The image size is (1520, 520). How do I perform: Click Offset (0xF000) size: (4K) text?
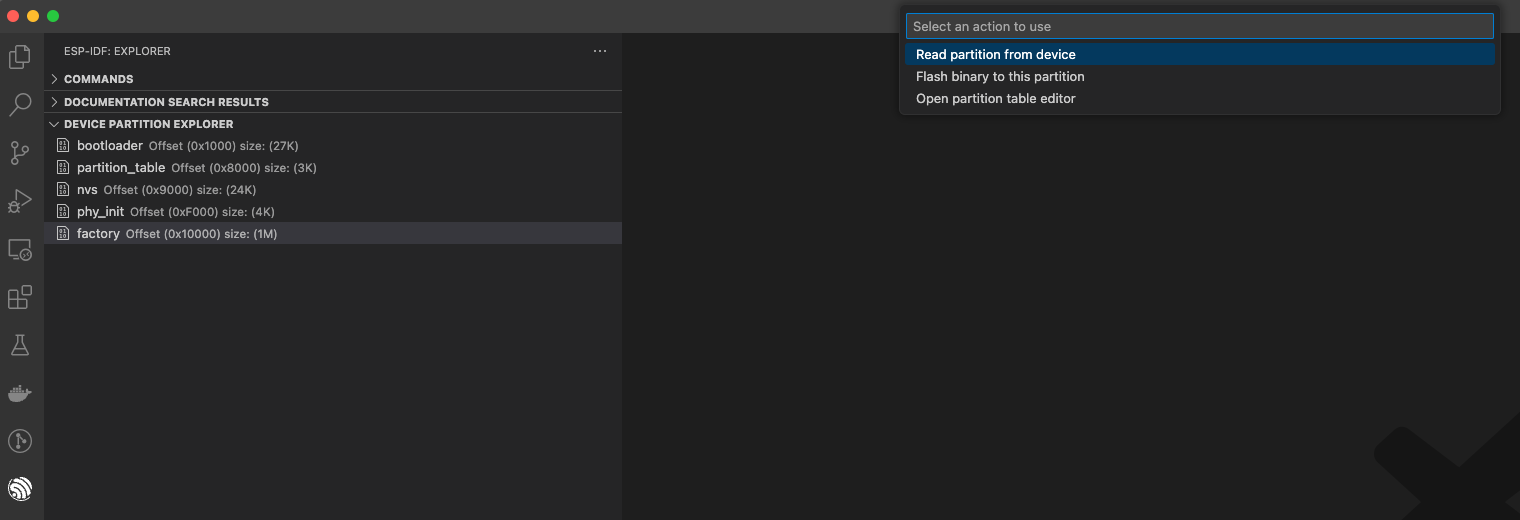(x=202, y=212)
